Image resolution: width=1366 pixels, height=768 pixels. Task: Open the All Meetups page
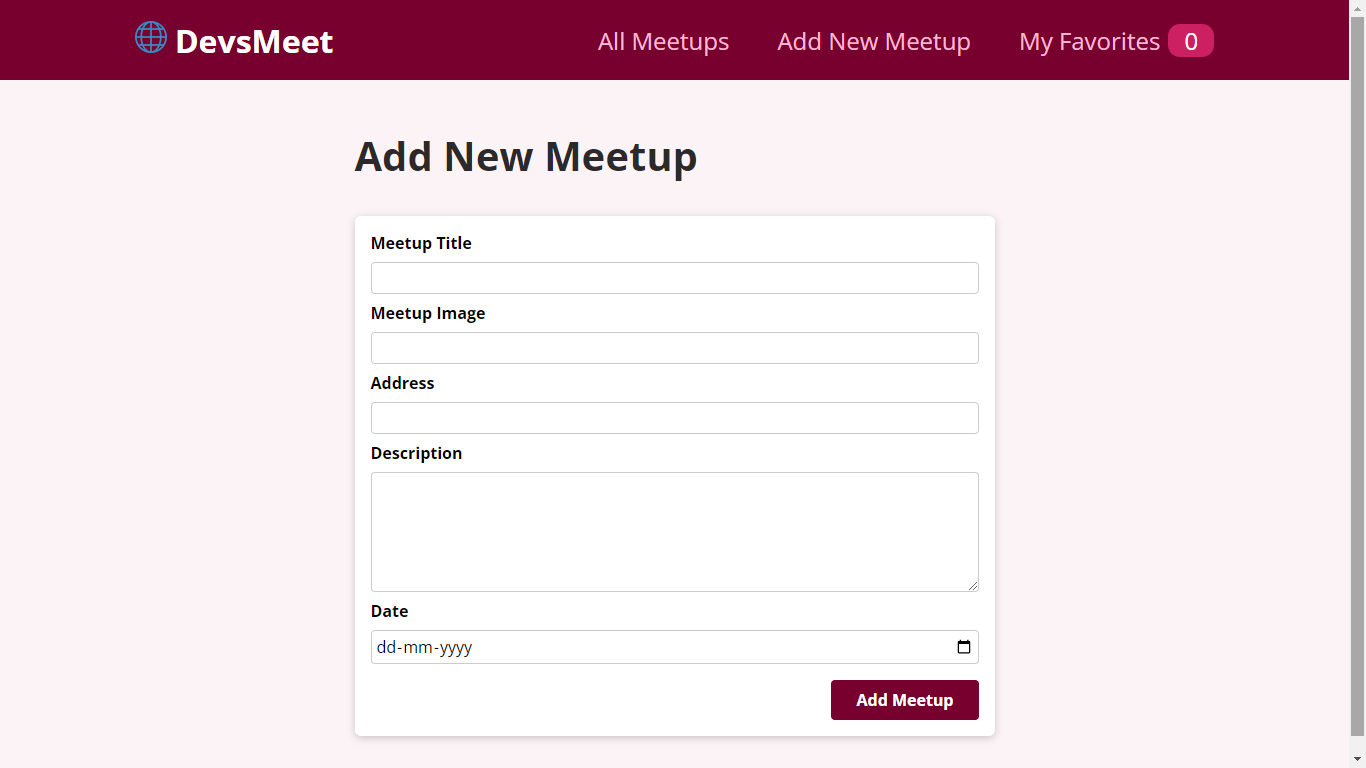pos(663,41)
